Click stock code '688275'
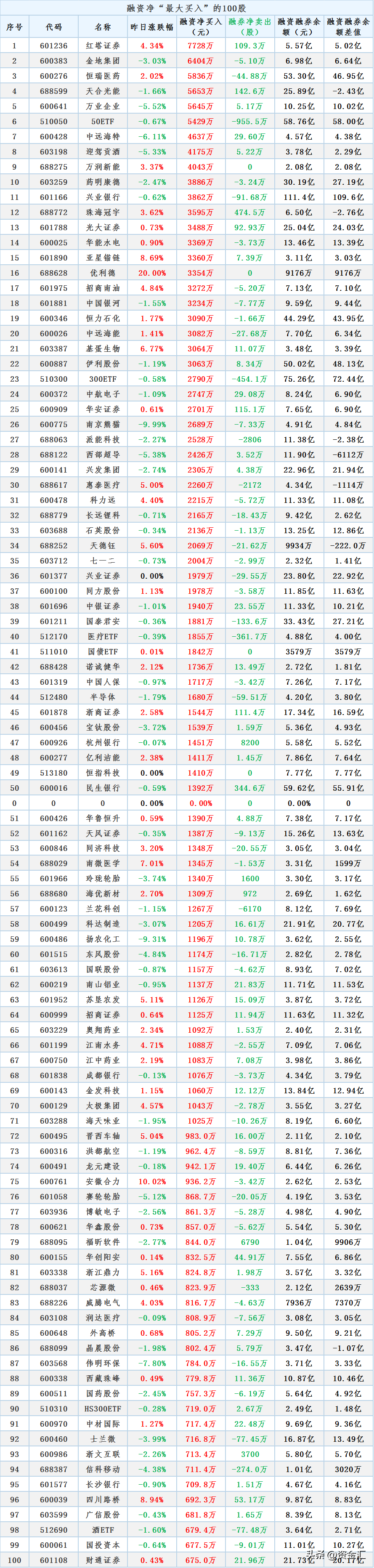 (54, 167)
